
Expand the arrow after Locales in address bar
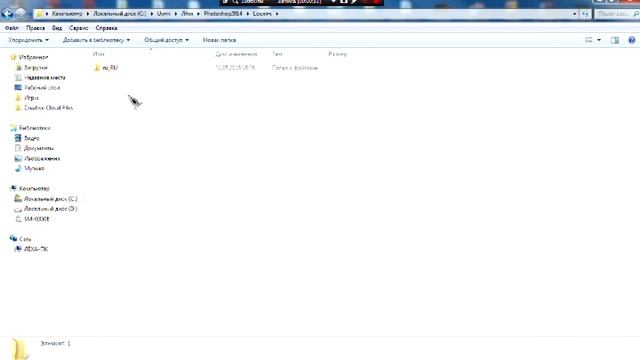pos(277,13)
